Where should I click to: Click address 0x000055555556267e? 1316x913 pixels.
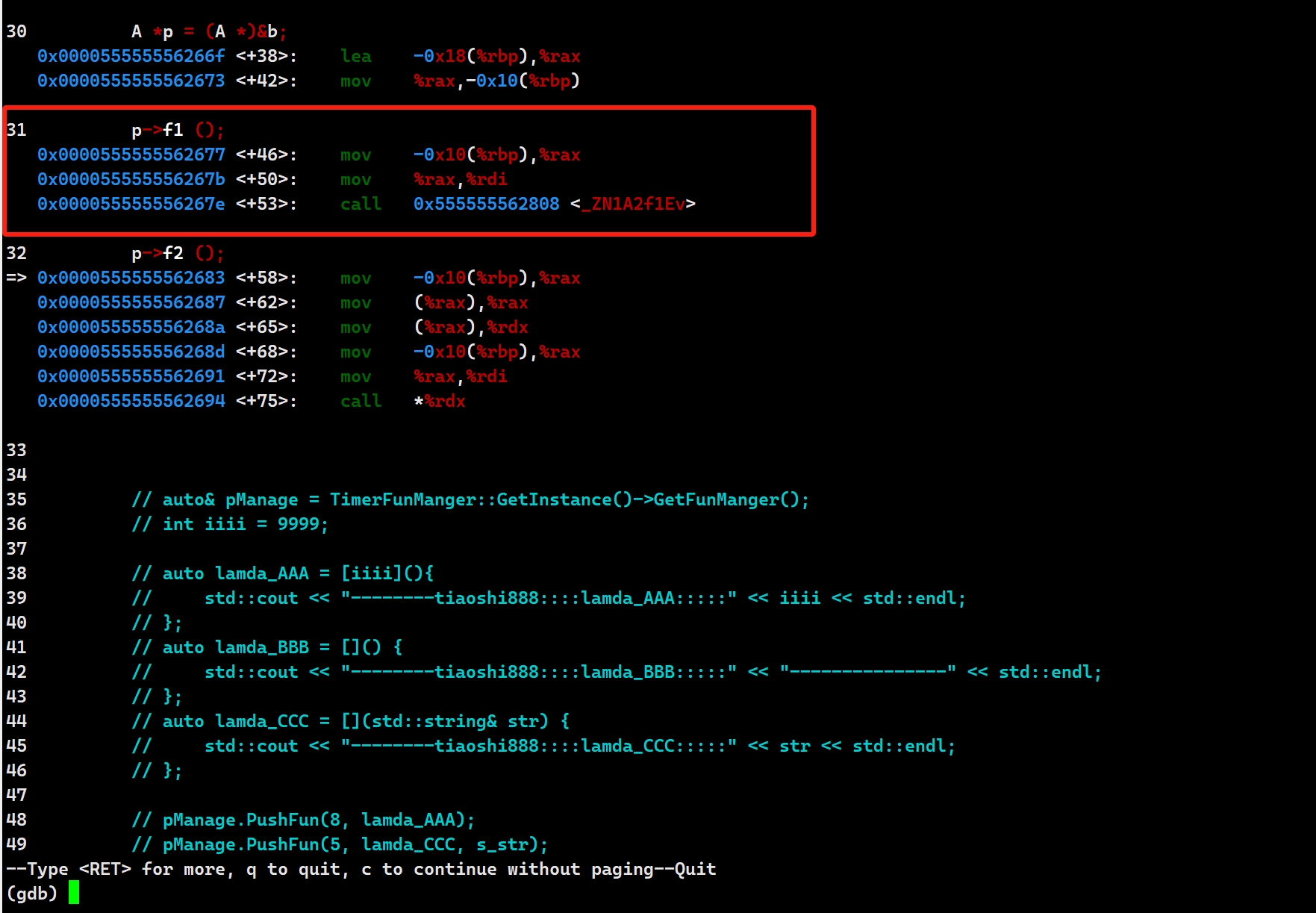(x=131, y=204)
